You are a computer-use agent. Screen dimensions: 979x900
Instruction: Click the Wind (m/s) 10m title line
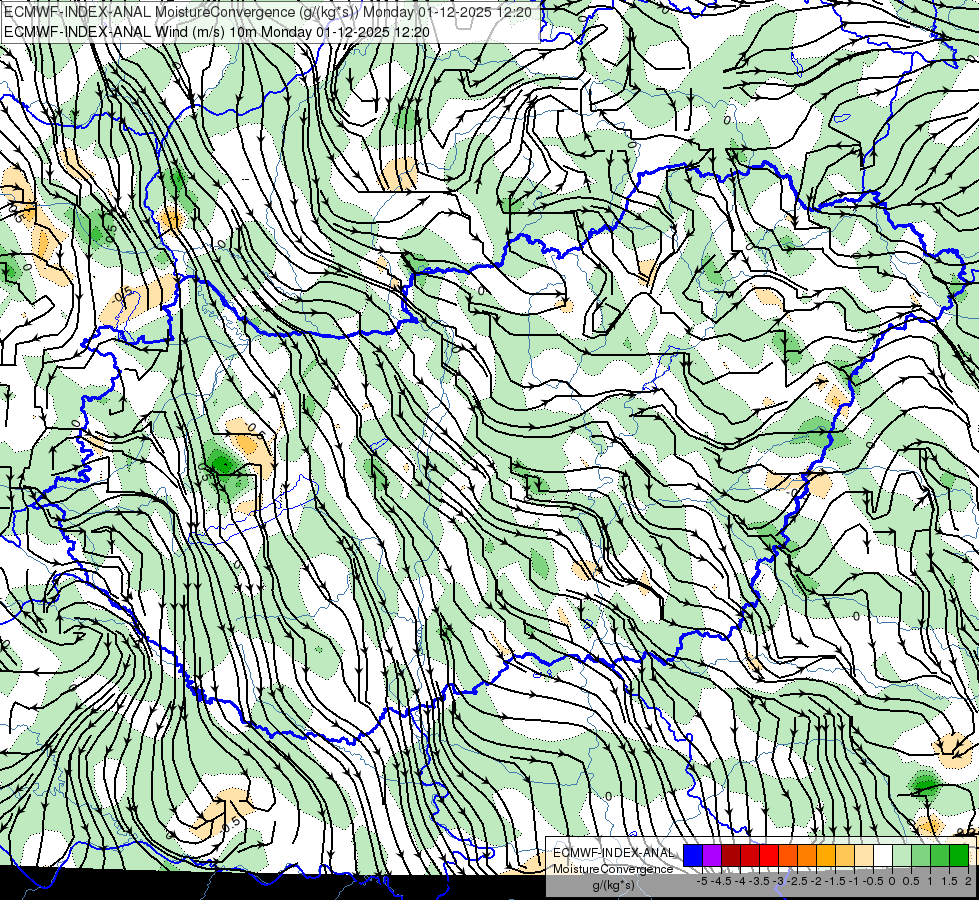[217, 31]
